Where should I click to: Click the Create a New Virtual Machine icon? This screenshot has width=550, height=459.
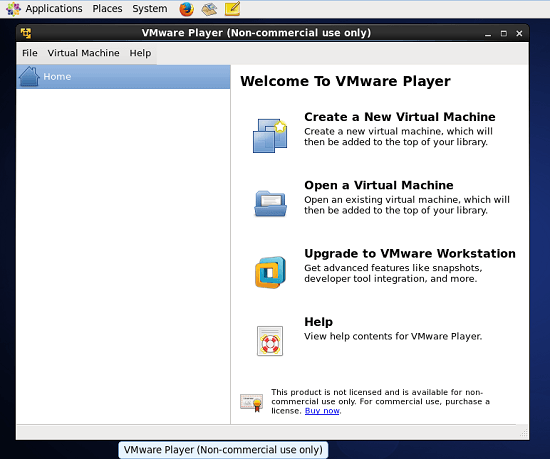[x=270, y=136]
